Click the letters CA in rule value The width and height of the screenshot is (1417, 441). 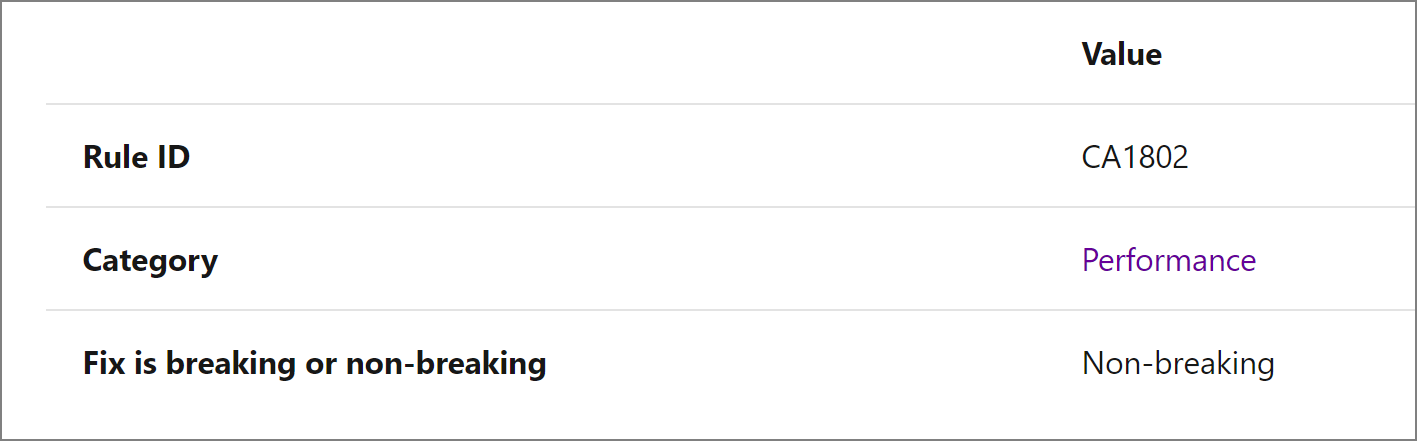tap(1100, 157)
